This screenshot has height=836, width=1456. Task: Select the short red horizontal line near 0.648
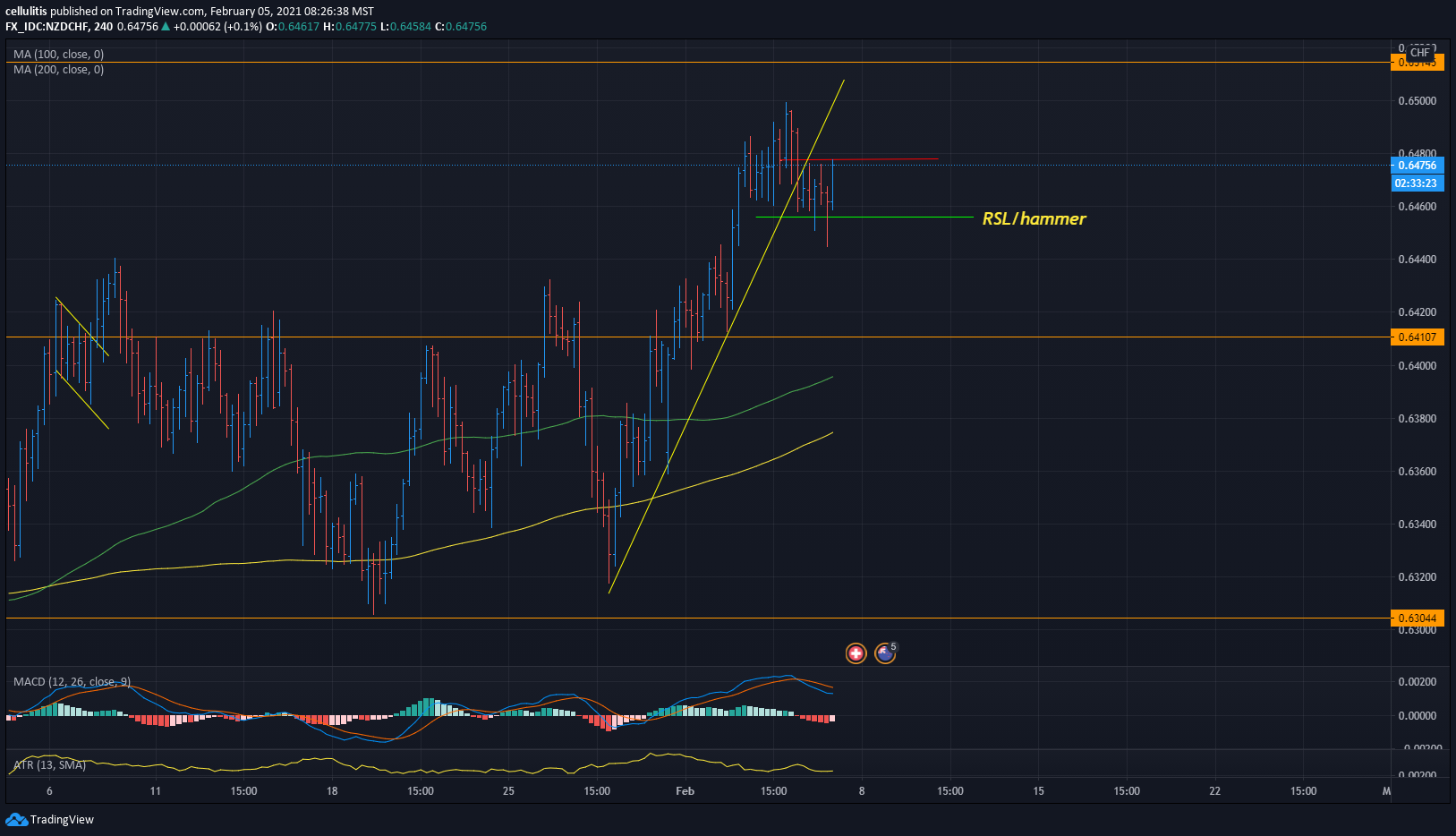pyautogui.click(x=862, y=159)
